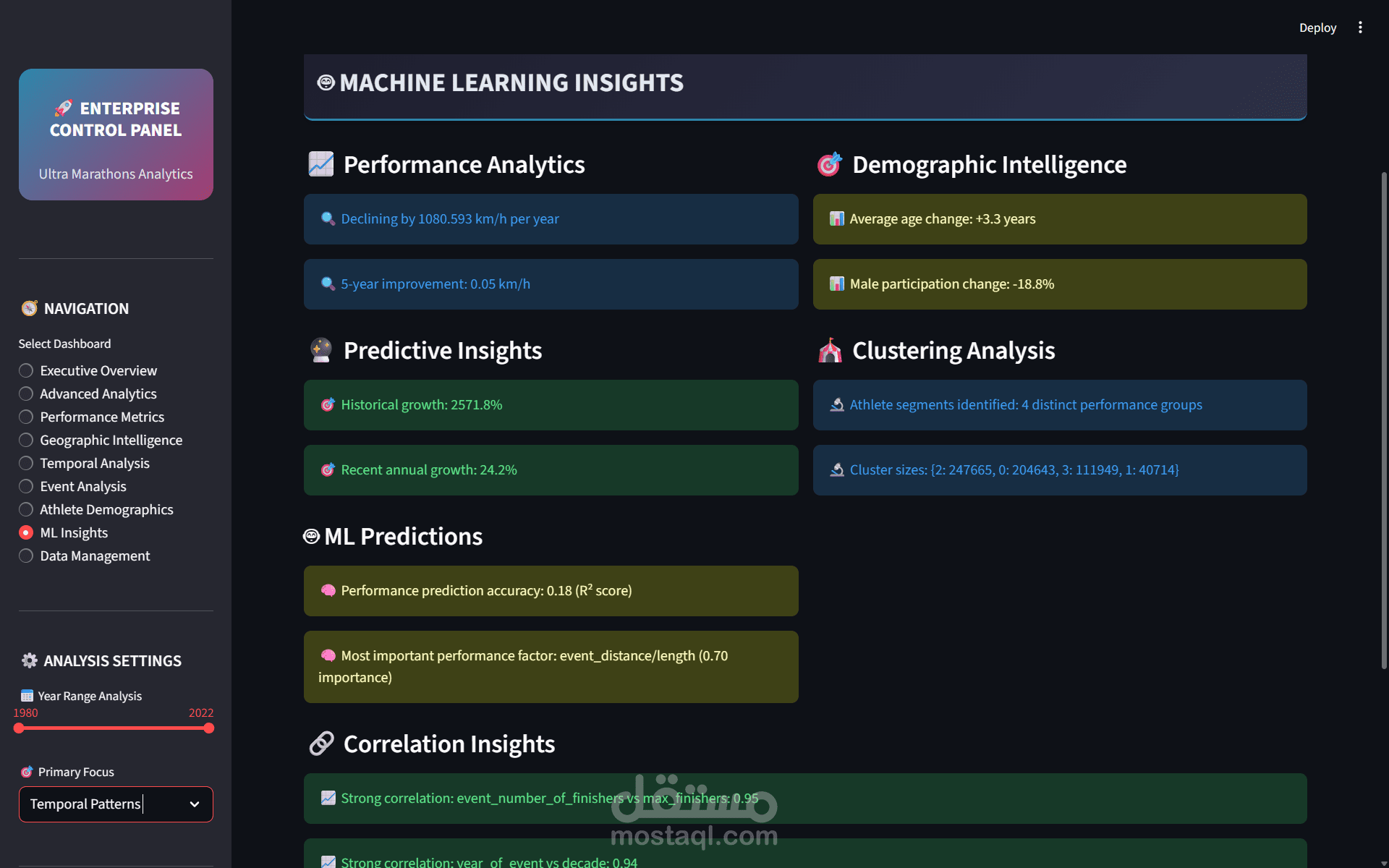Click the three-dot main menu icon

click(x=1360, y=27)
